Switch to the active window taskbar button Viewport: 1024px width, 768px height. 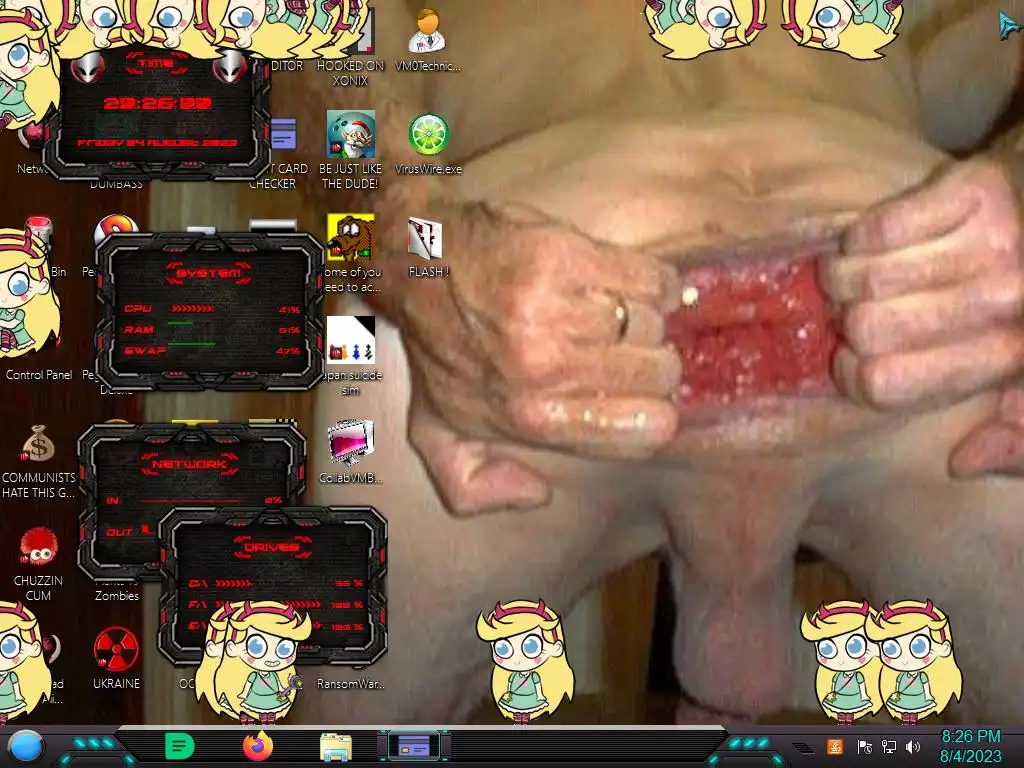pyautogui.click(x=414, y=745)
